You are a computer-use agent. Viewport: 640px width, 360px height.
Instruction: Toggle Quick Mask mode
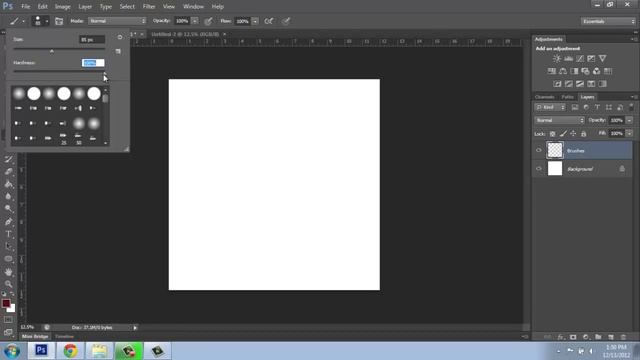[x=8, y=320]
